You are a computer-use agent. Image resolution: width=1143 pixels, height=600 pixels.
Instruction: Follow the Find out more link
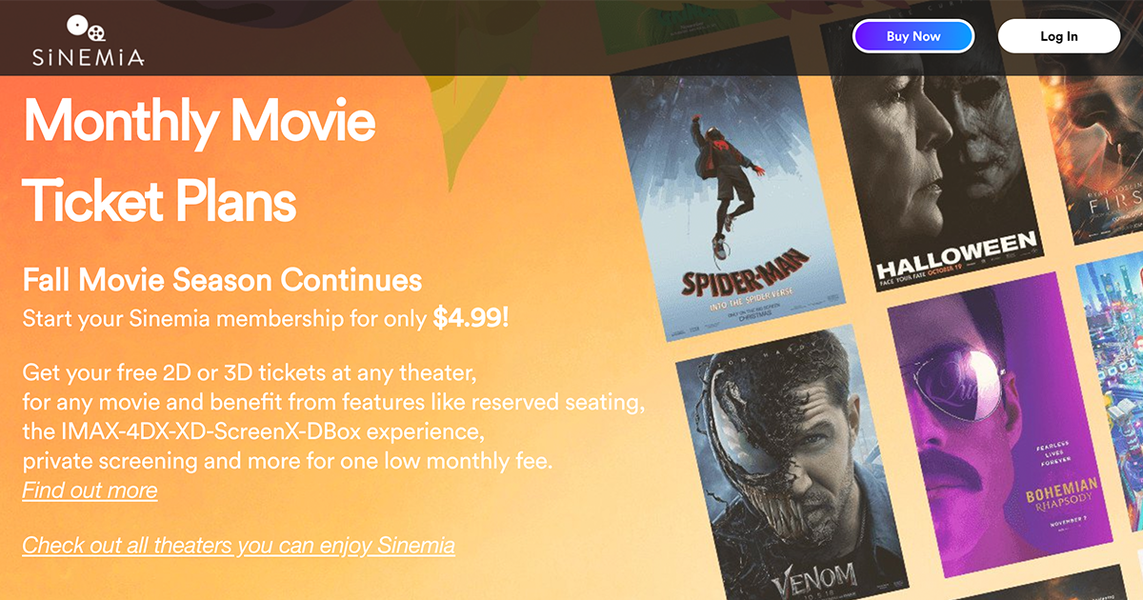tap(90, 491)
